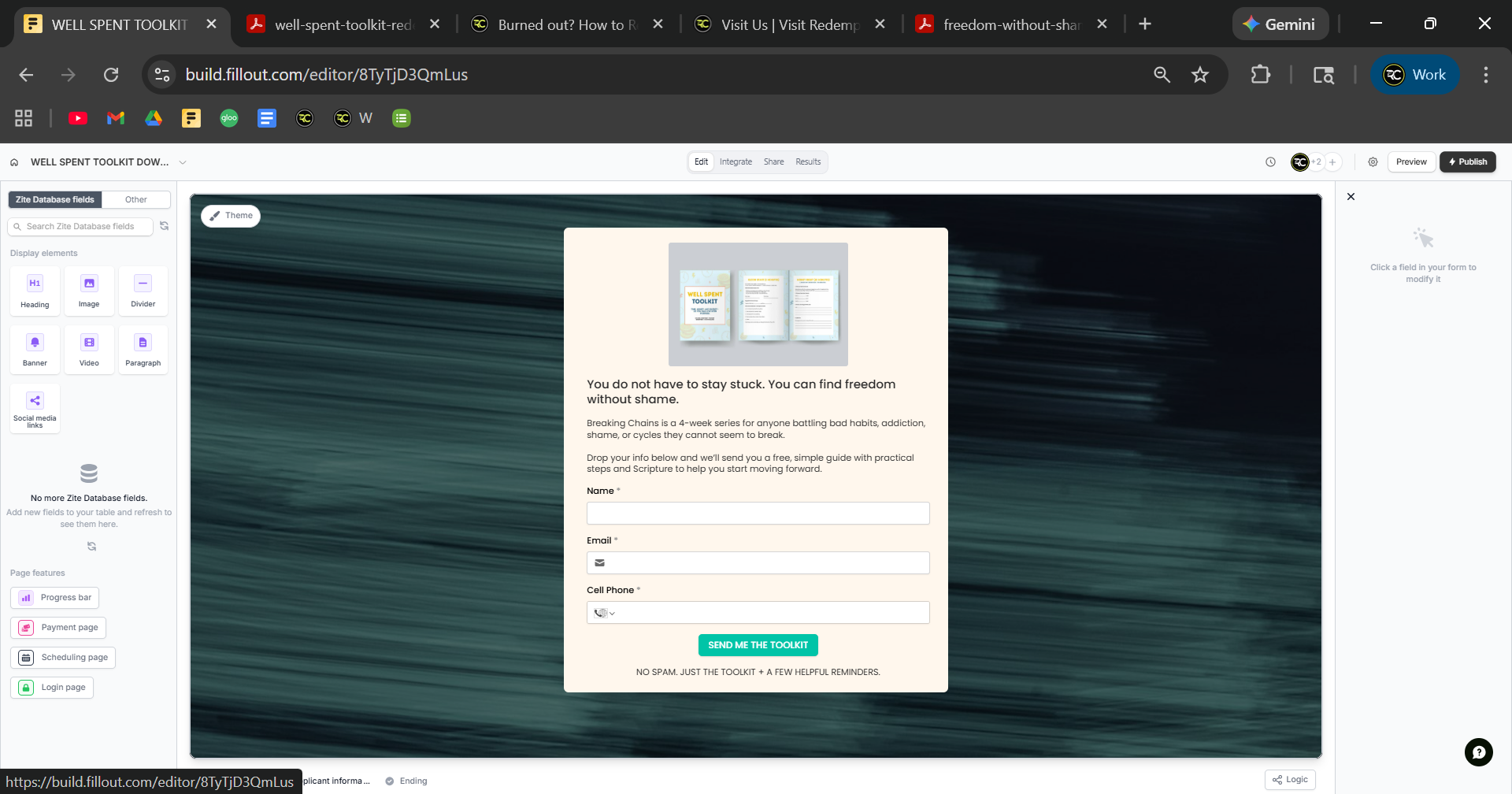Image resolution: width=1512 pixels, height=794 pixels.
Task: Open the Results tab
Action: 807,162
